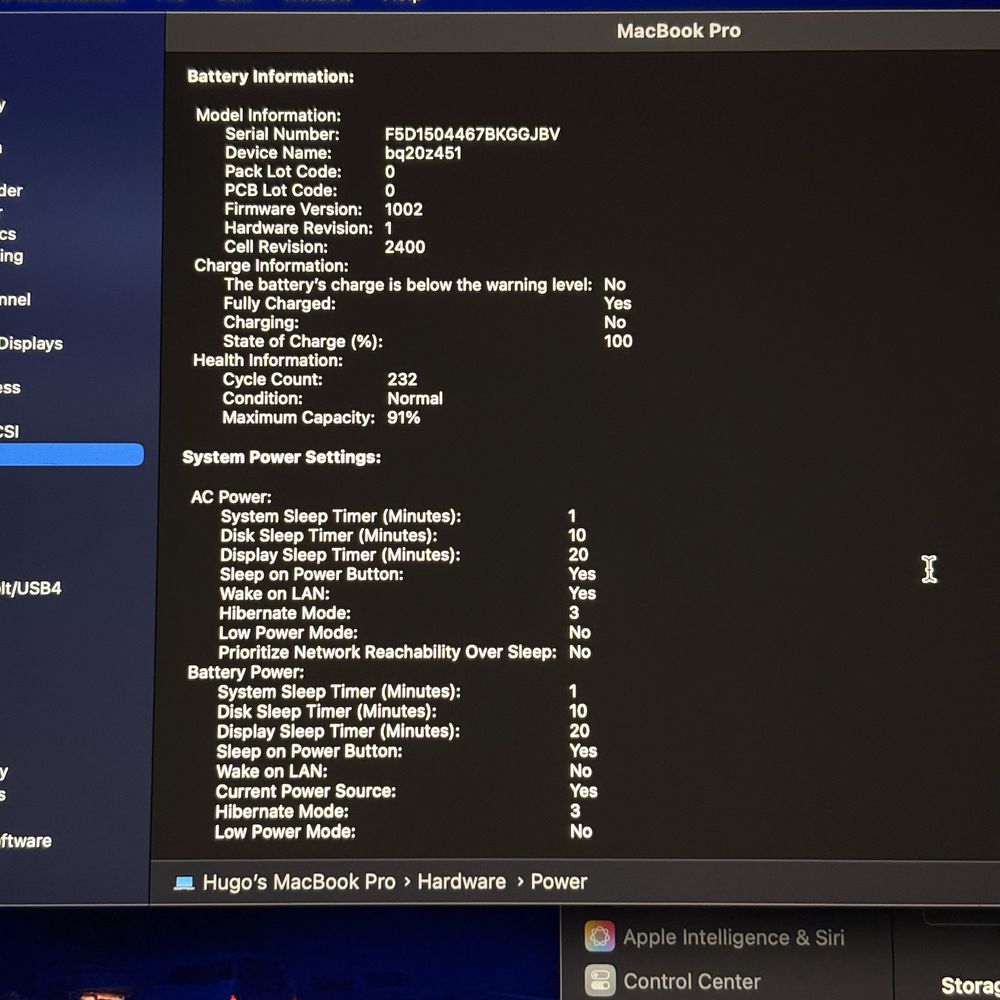
Task: Click Low Power Mode under Battery Power
Action: 285,832
